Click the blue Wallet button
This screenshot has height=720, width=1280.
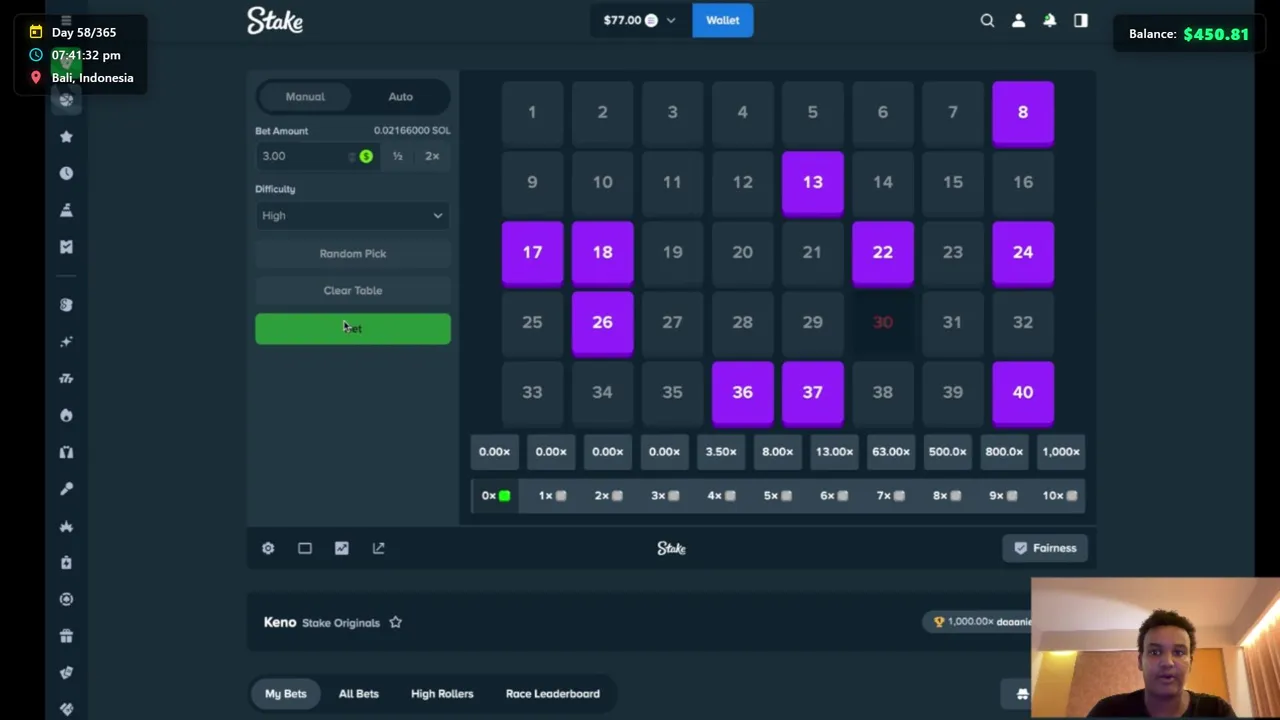pos(723,20)
